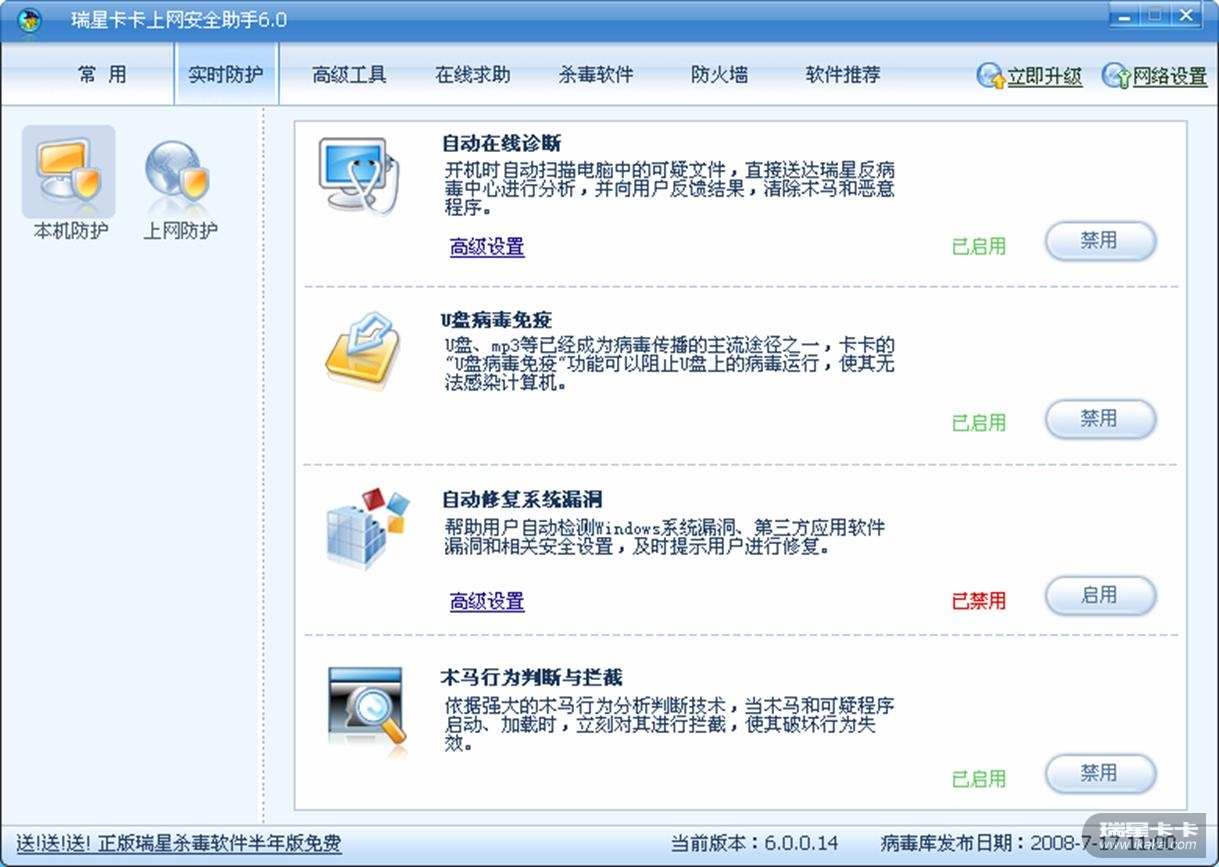Click the 自动在线诊断 heading
Image resolution: width=1219 pixels, height=867 pixels.
502,143
